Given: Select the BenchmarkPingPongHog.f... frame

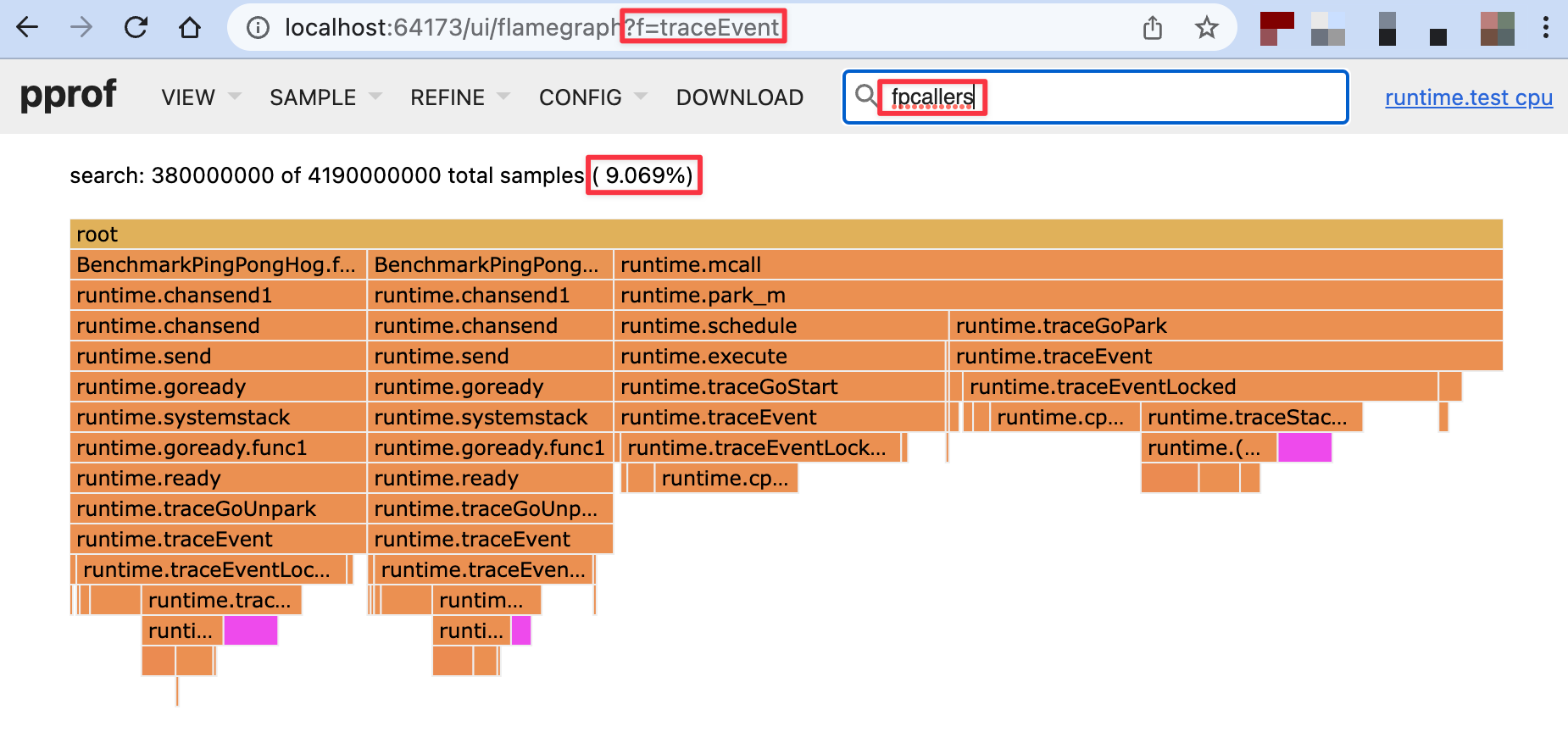Looking at the screenshot, I should pyautogui.click(x=218, y=264).
